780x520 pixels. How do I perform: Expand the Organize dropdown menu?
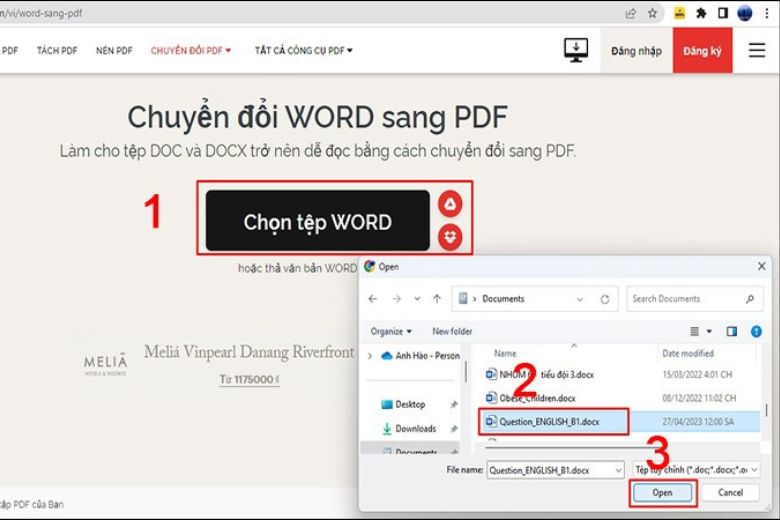391,331
